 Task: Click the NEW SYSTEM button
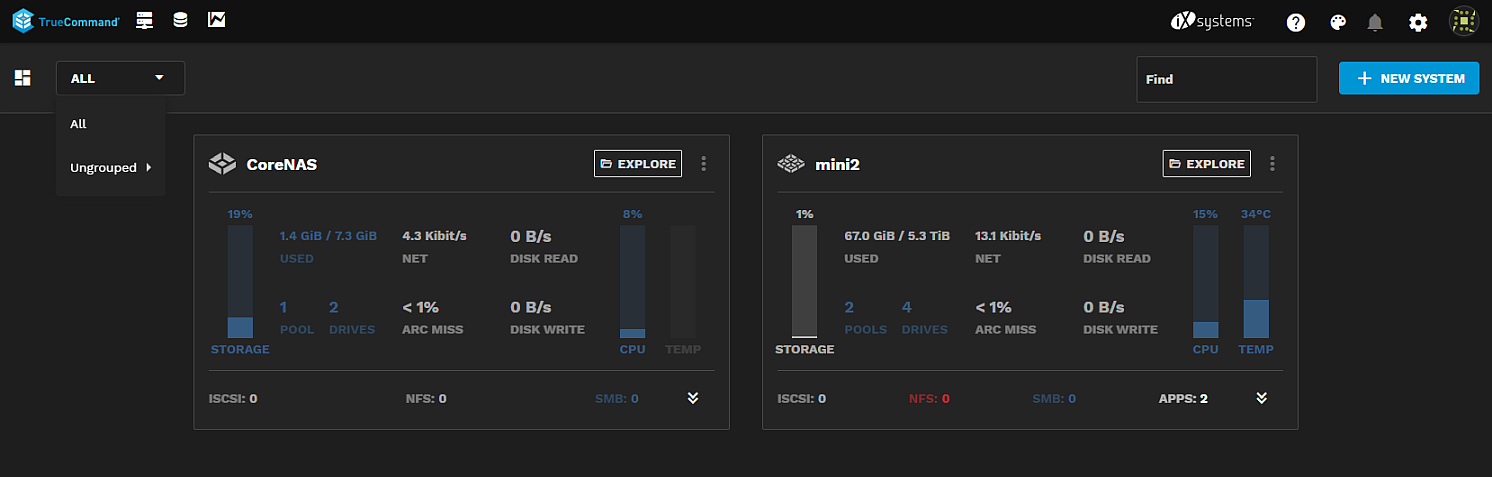pos(1409,78)
